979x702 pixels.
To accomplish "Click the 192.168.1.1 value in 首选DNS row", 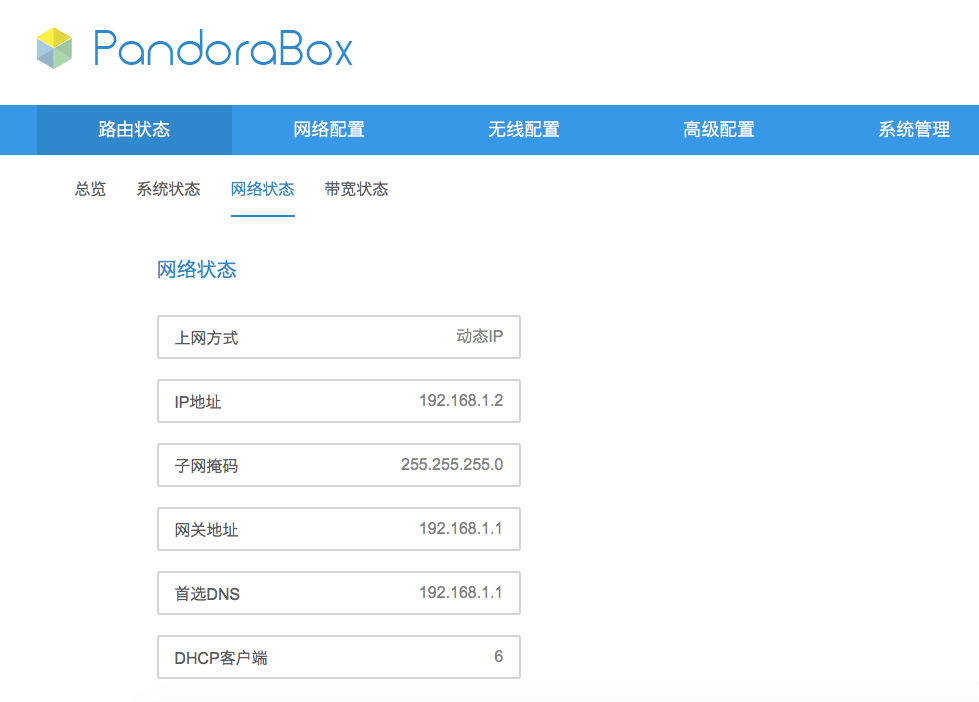I will [x=461, y=593].
